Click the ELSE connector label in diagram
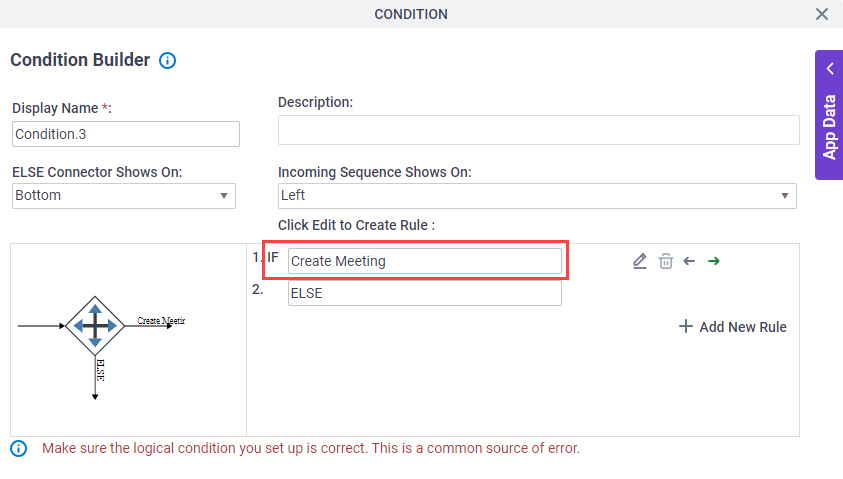This screenshot has width=843, height=479. pyautogui.click(x=101, y=370)
